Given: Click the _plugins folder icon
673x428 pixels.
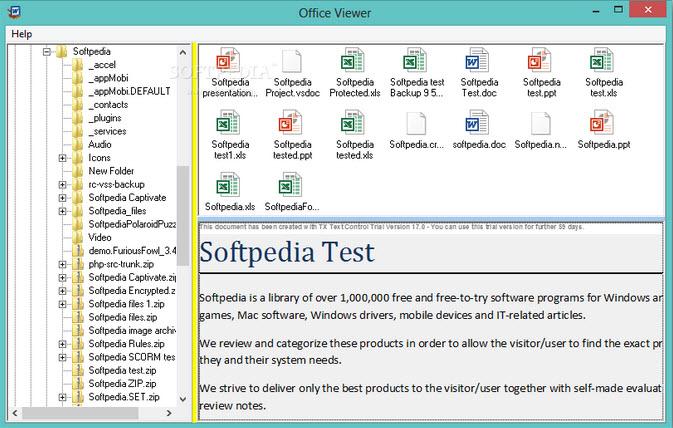Looking at the screenshot, I should (x=78, y=118).
